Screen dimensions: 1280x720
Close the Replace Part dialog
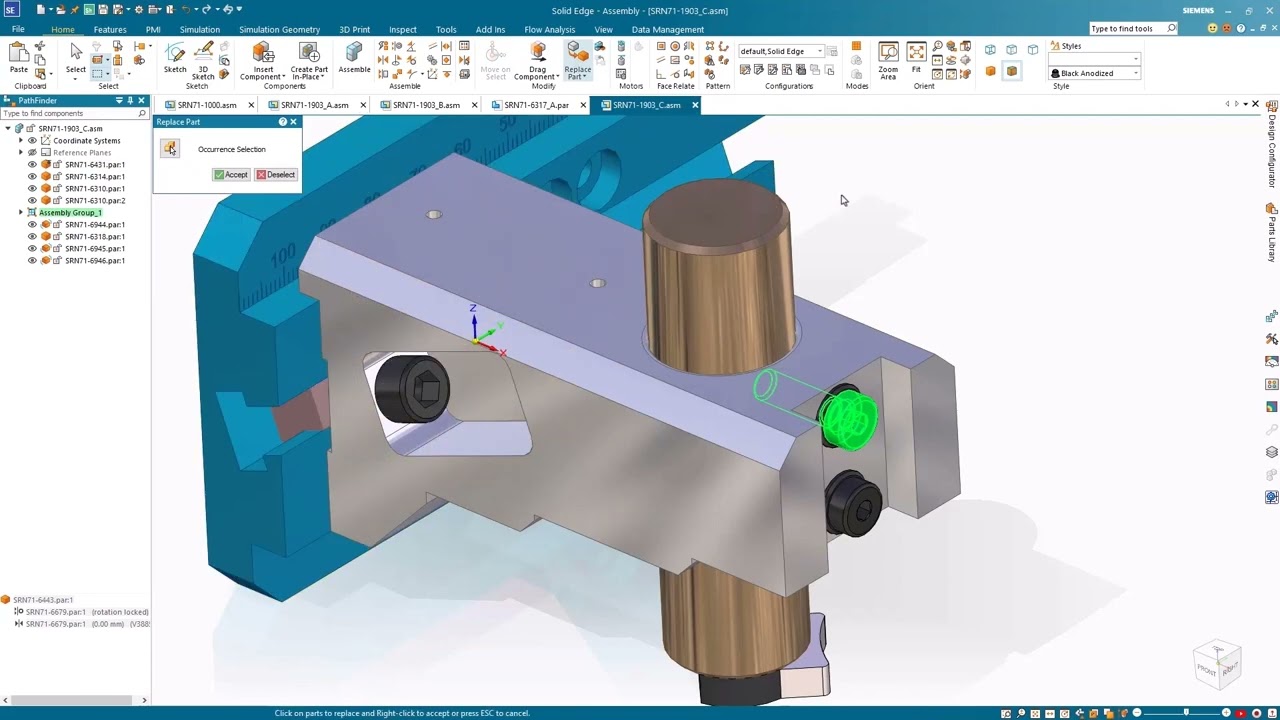click(293, 122)
